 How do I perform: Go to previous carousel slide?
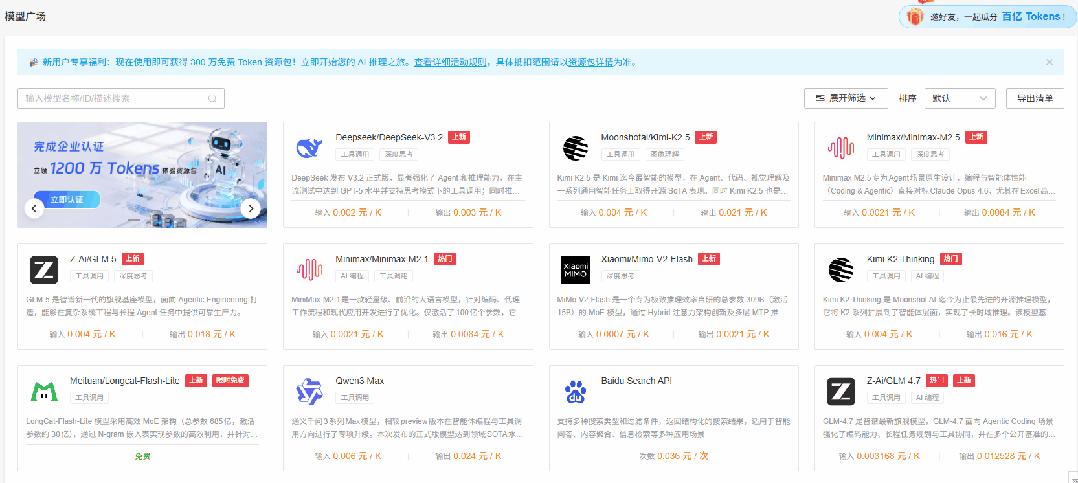(34, 208)
